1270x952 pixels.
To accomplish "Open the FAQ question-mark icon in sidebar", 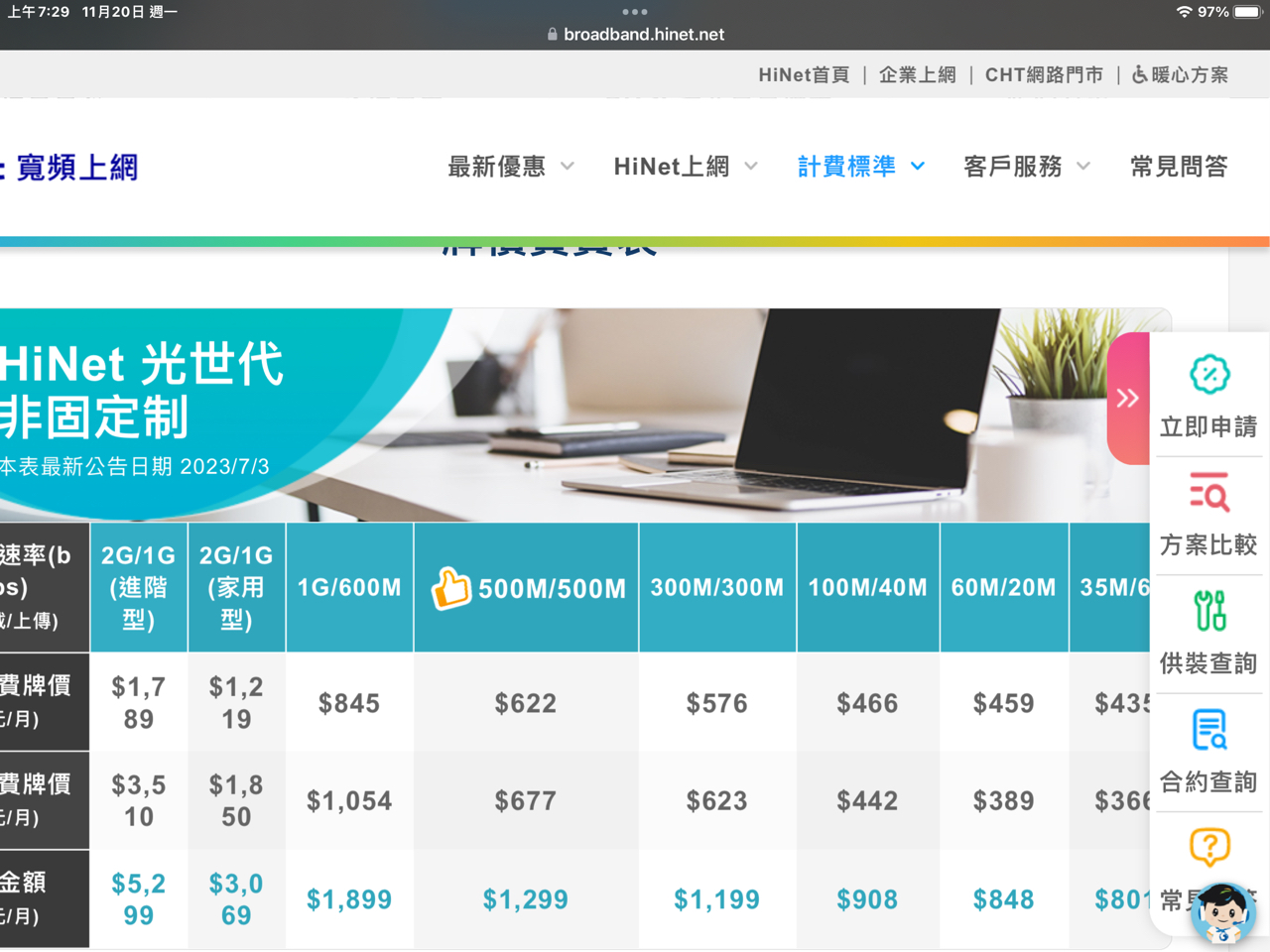I will [x=1209, y=848].
